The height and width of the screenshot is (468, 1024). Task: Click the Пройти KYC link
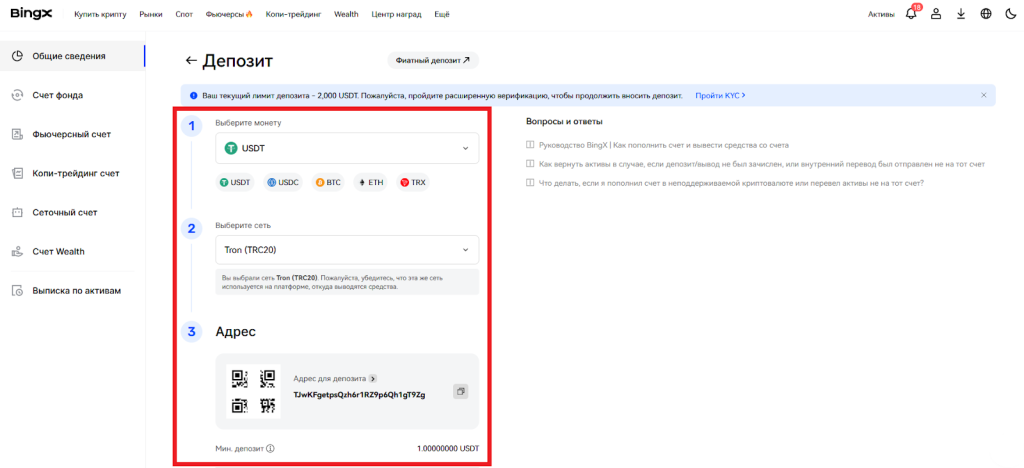(720, 95)
